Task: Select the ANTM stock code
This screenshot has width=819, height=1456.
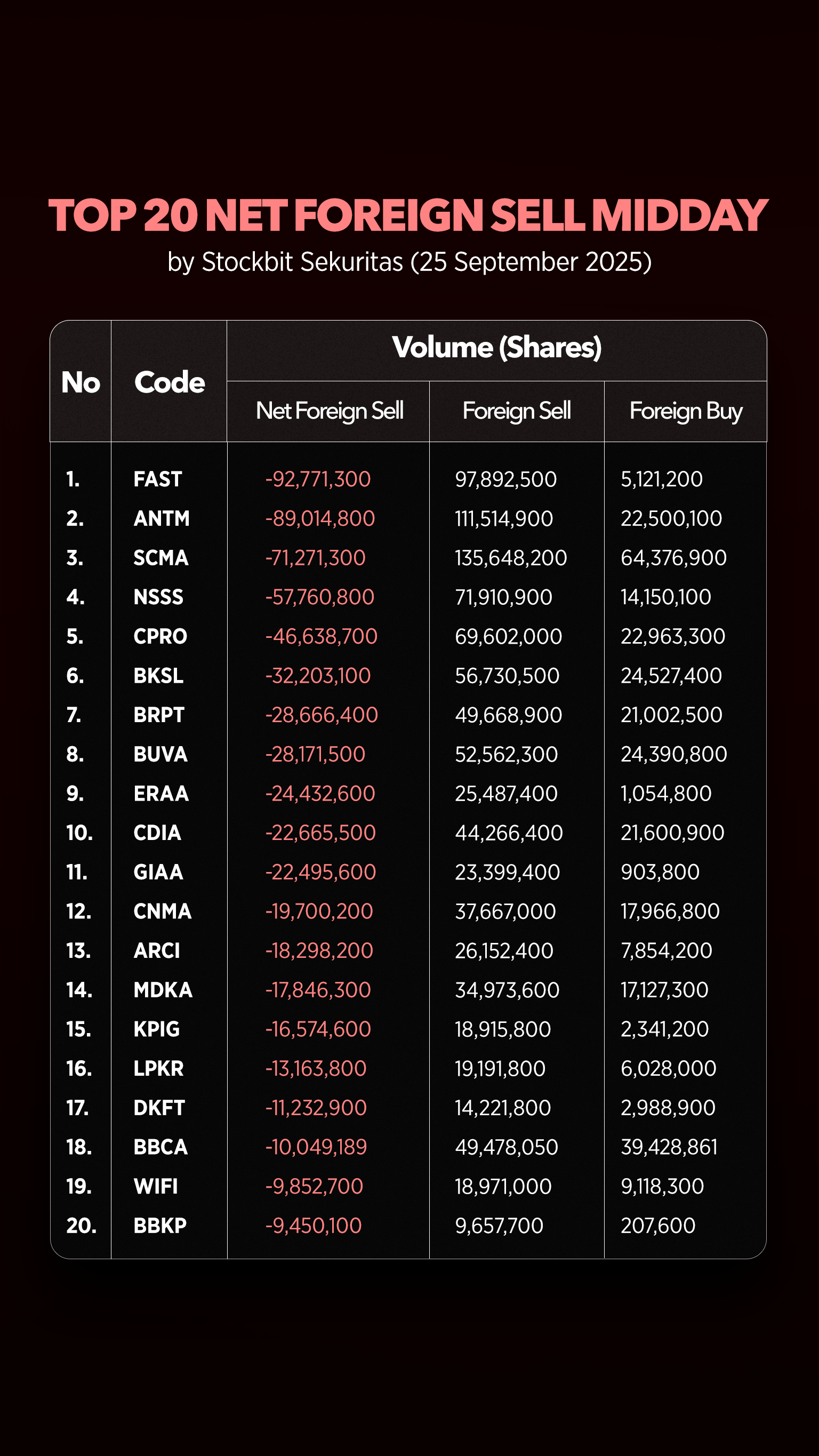Action: [x=161, y=518]
